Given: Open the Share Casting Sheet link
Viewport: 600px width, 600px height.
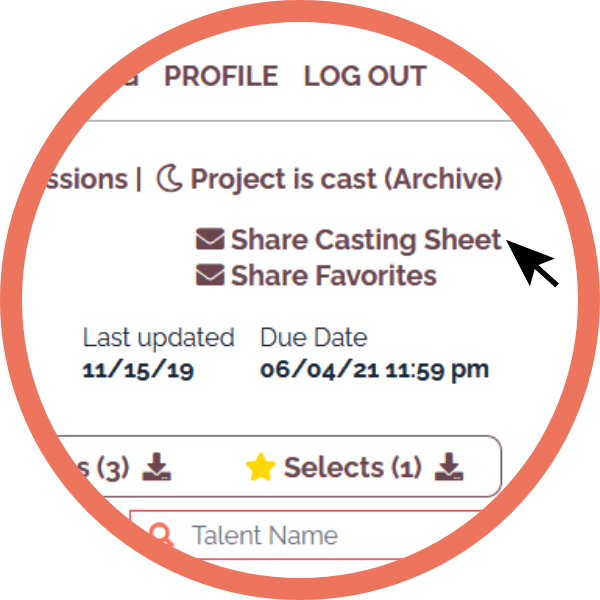Looking at the screenshot, I should (x=366, y=240).
